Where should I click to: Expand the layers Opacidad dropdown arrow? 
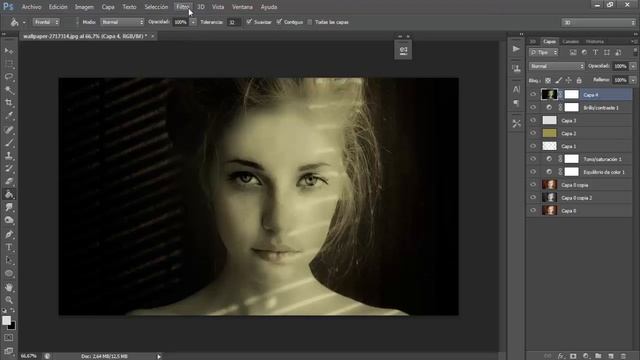click(633, 66)
